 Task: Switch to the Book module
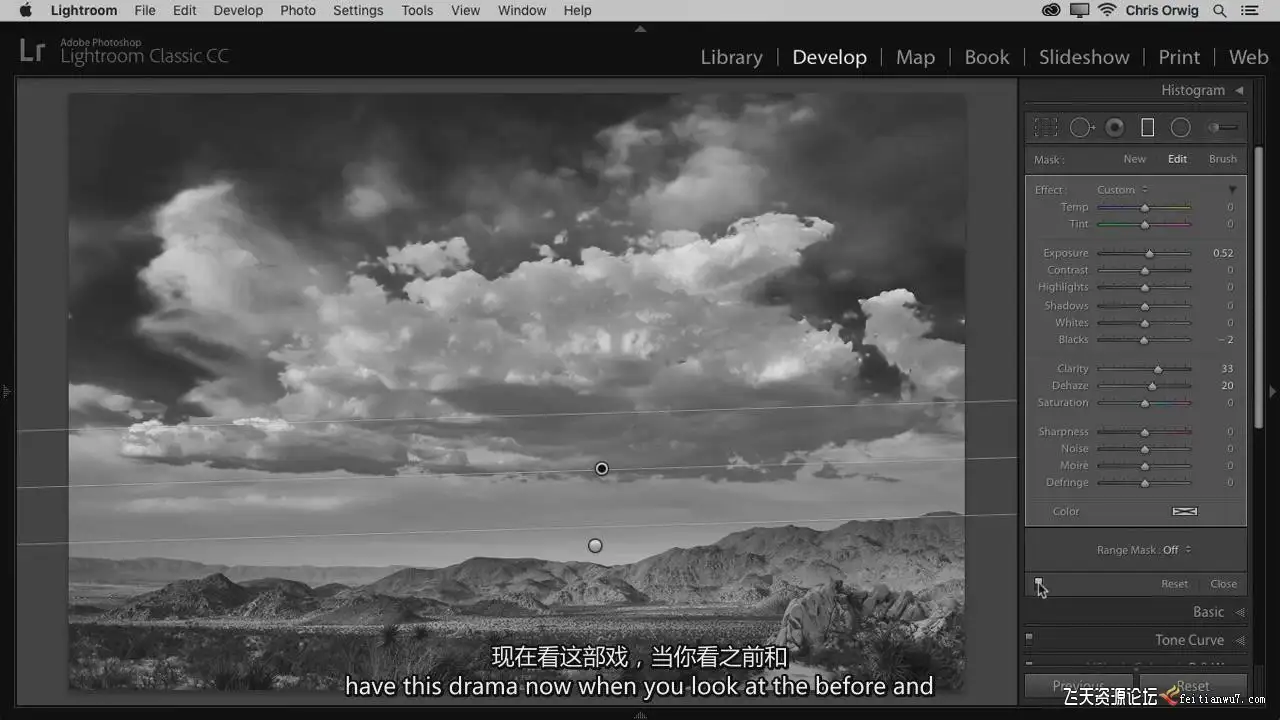coord(987,57)
